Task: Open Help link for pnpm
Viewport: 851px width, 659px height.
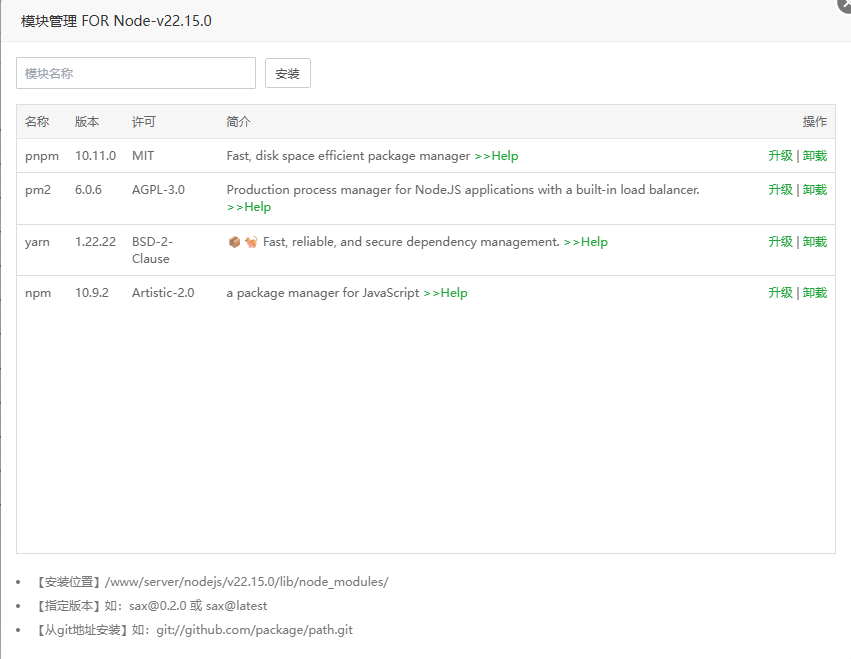Action: 496,156
